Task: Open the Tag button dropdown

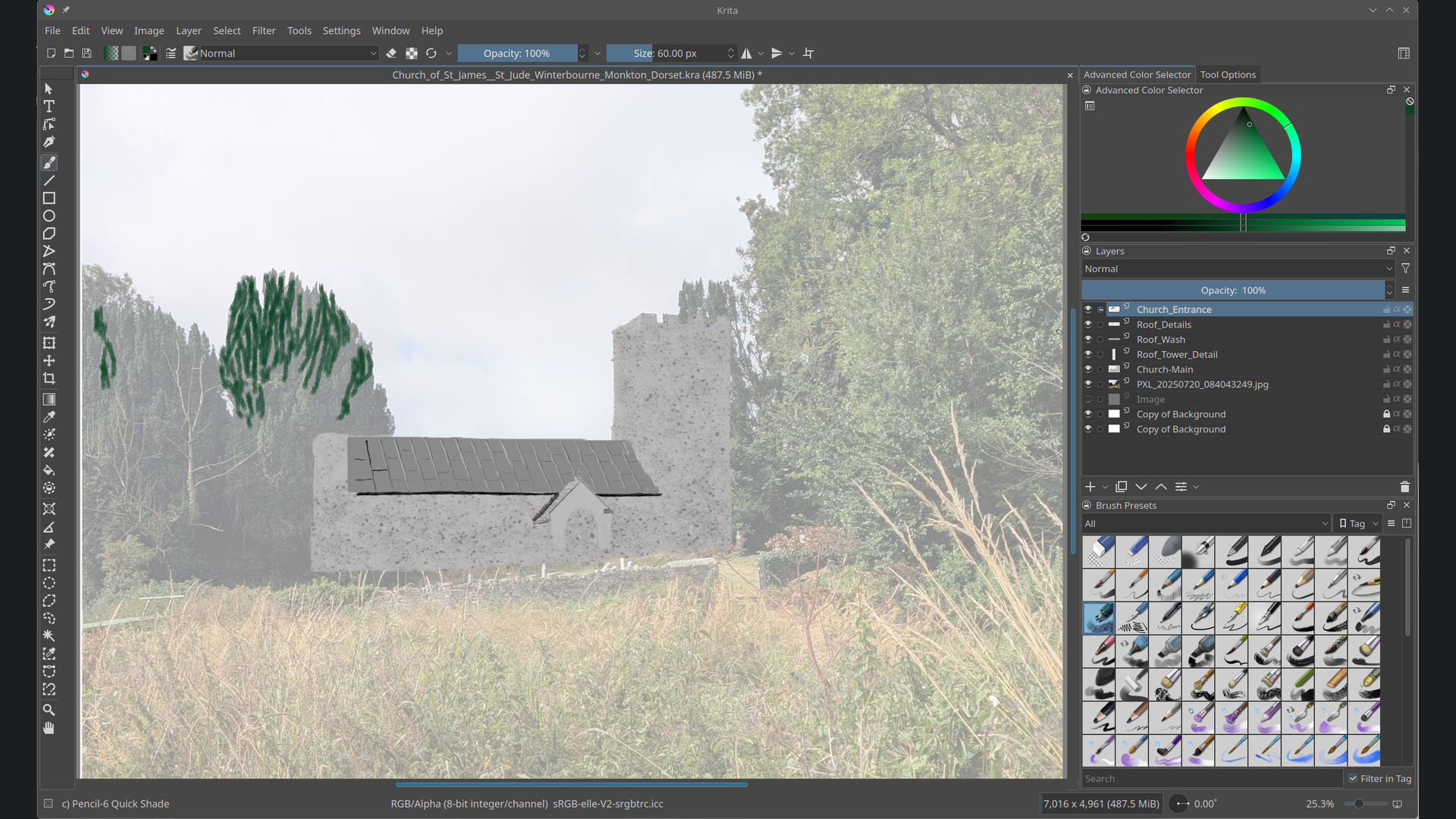Action: (x=1358, y=524)
